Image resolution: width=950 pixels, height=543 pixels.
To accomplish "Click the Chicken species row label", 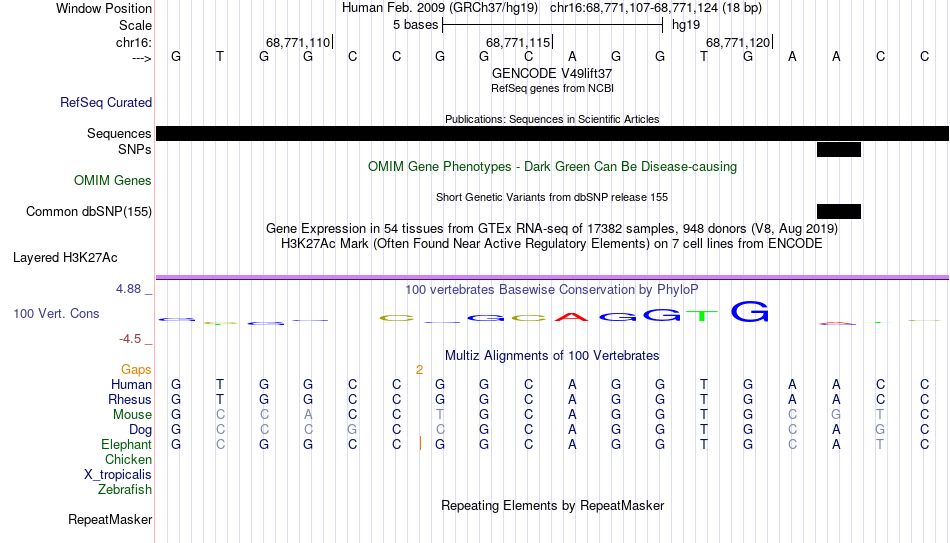I will pos(128,459).
